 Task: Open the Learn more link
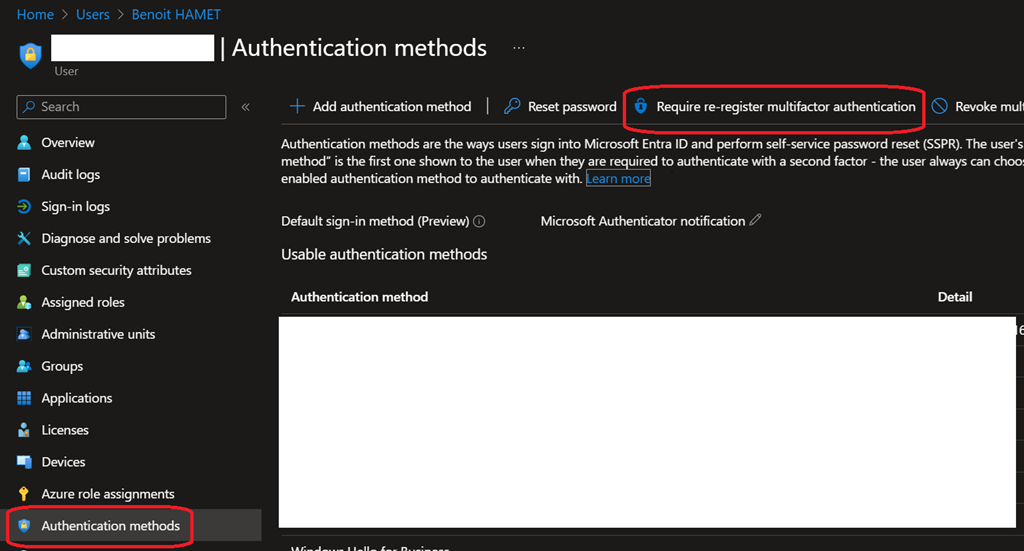[x=618, y=179]
